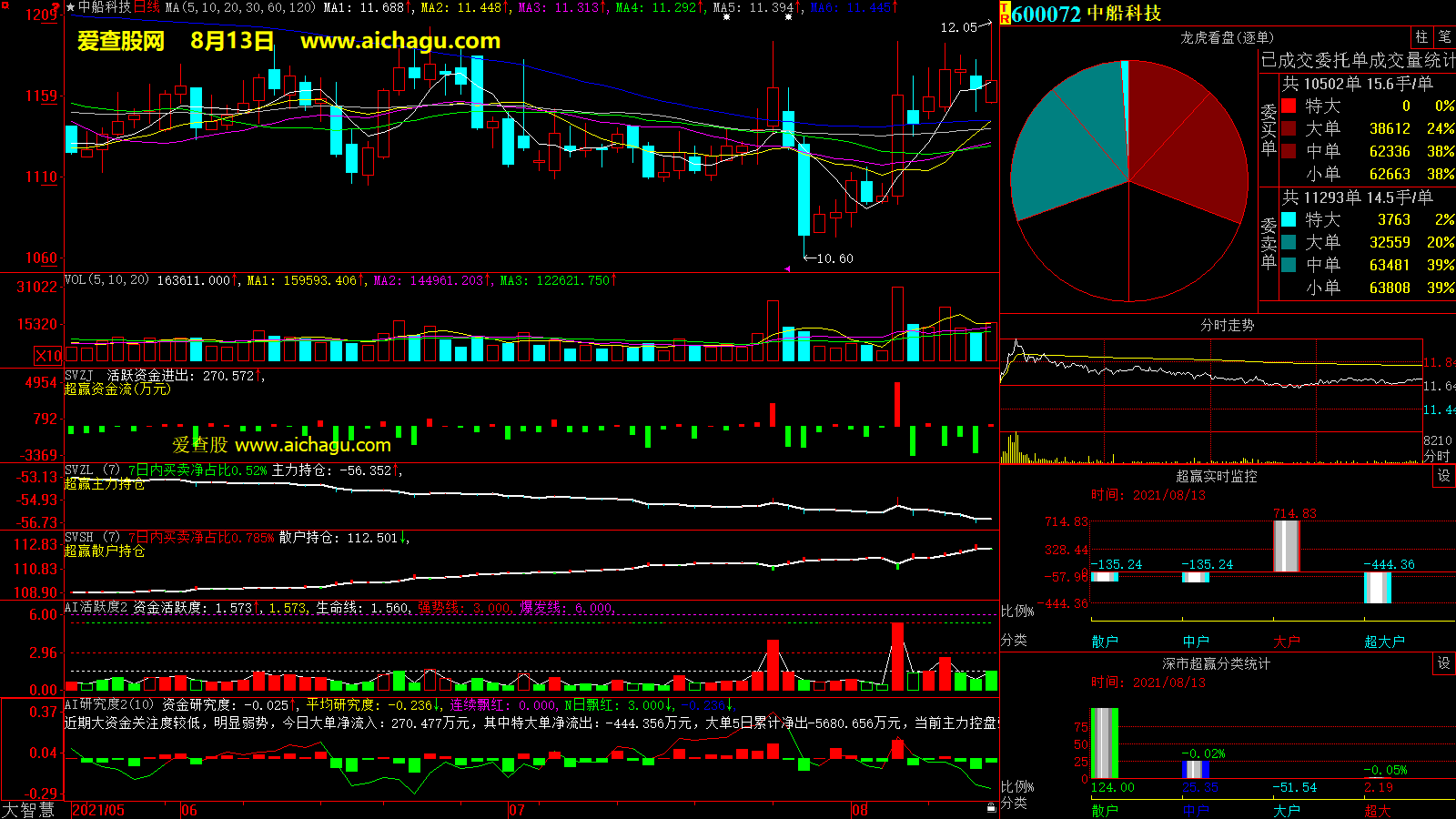Image resolution: width=1456 pixels, height=819 pixels.
Task: Open the 日线 period selector
Action: tap(147, 7)
